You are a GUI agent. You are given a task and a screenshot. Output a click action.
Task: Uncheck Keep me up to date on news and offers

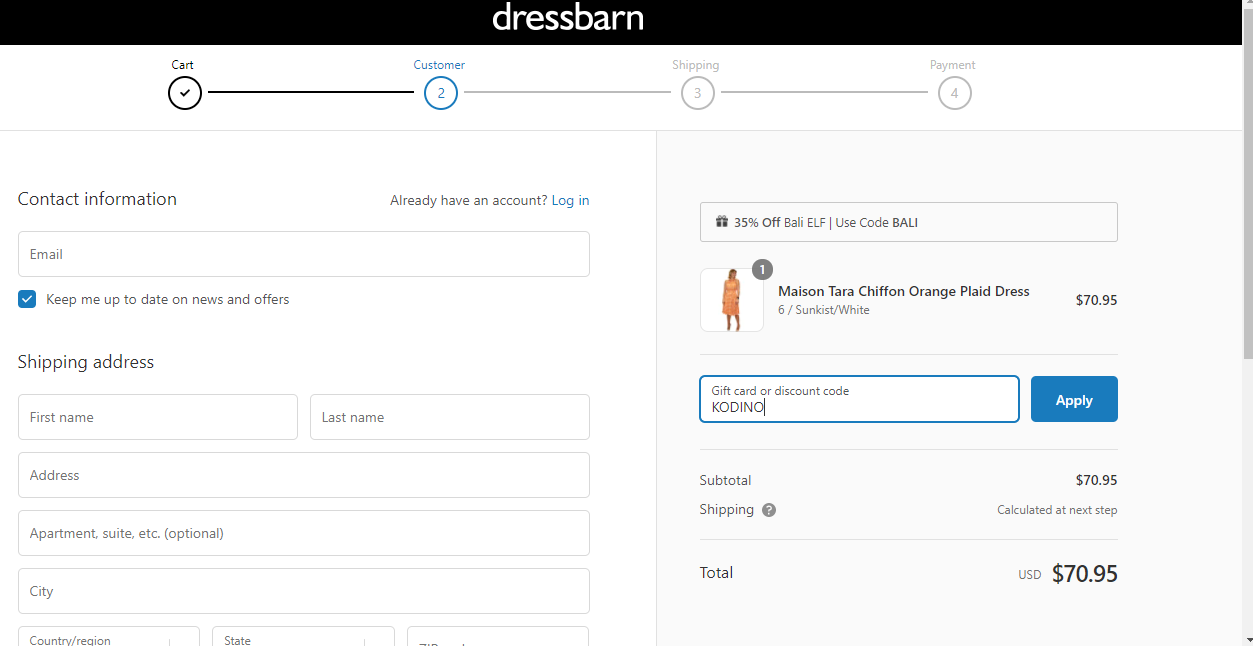27,299
